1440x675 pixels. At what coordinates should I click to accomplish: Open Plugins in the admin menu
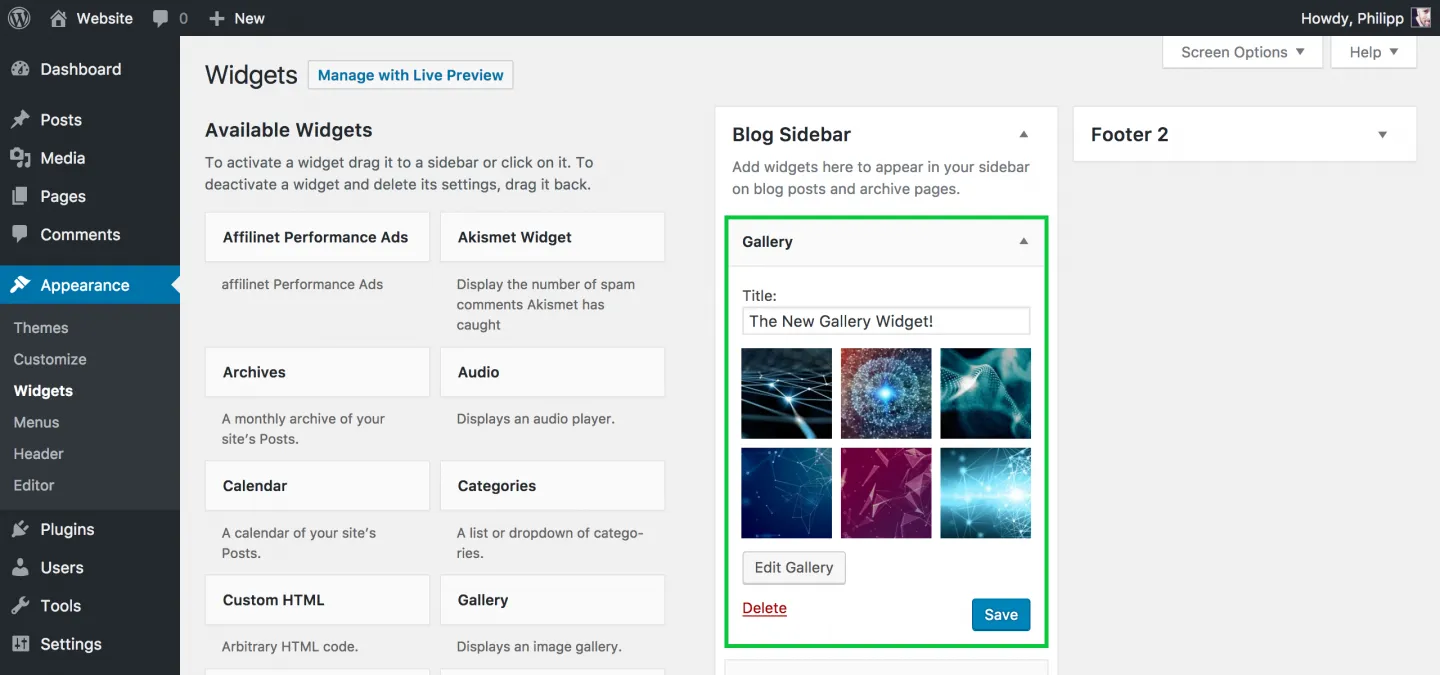90,529
